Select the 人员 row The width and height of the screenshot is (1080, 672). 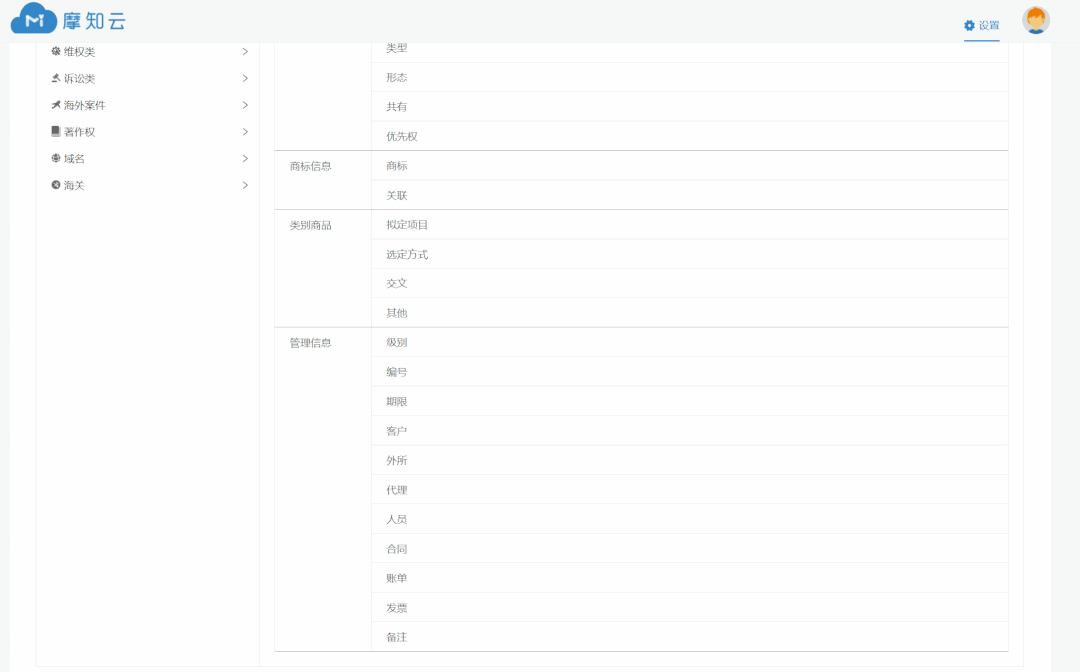point(689,519)
